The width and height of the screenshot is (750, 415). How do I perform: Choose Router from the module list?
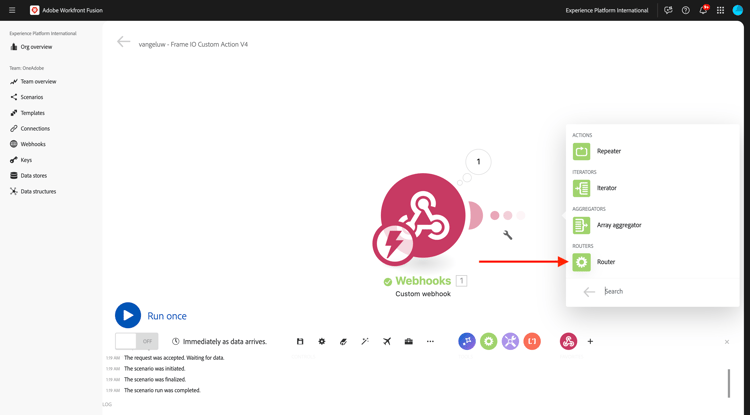652,262
